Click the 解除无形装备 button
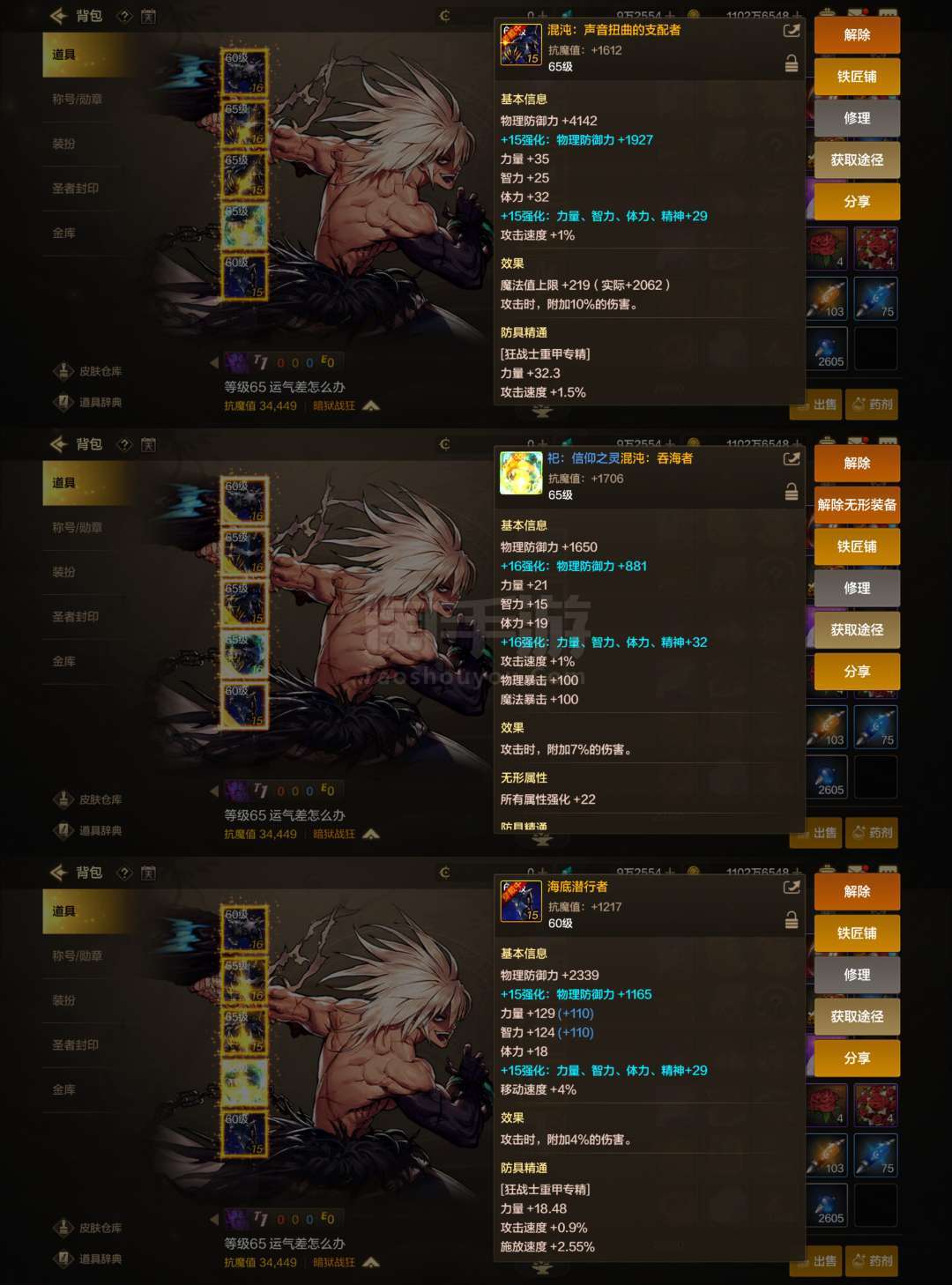Image resolution: width=952 pixels, height=1285 pixels. [x=857, y=505]
